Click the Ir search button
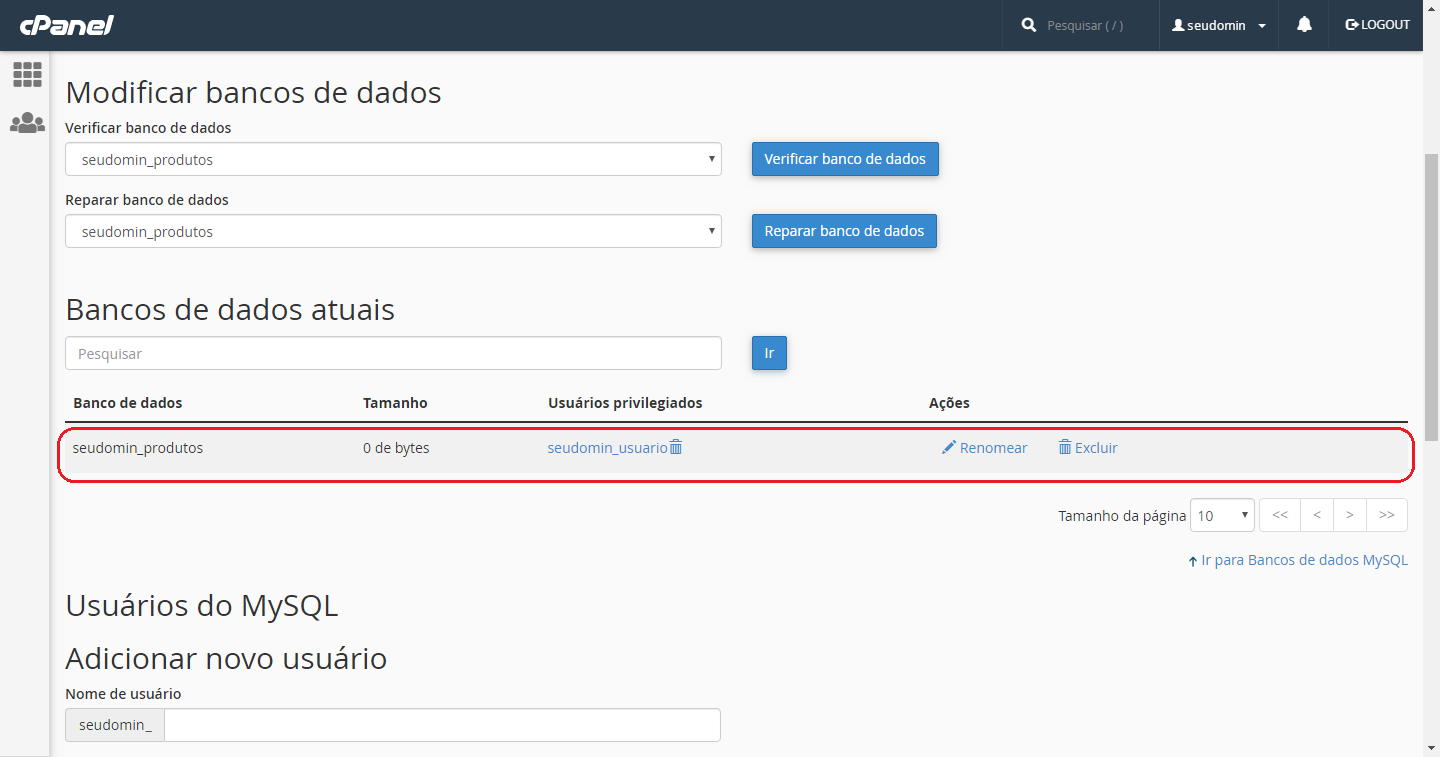 point(769,353)
